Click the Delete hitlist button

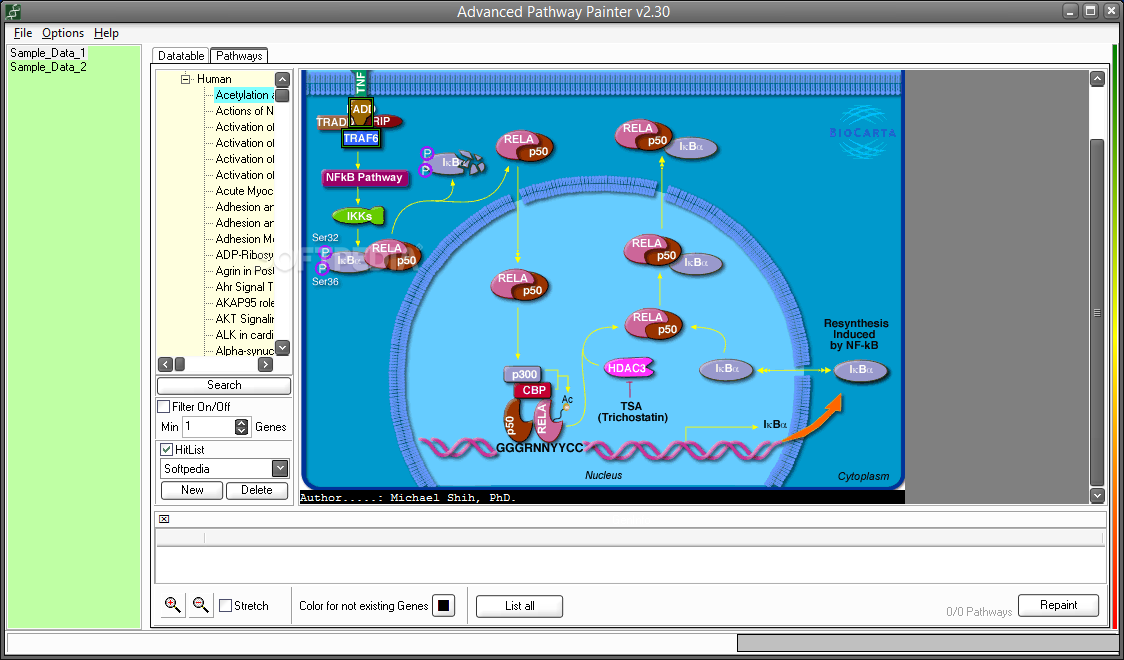pos(257,490)
